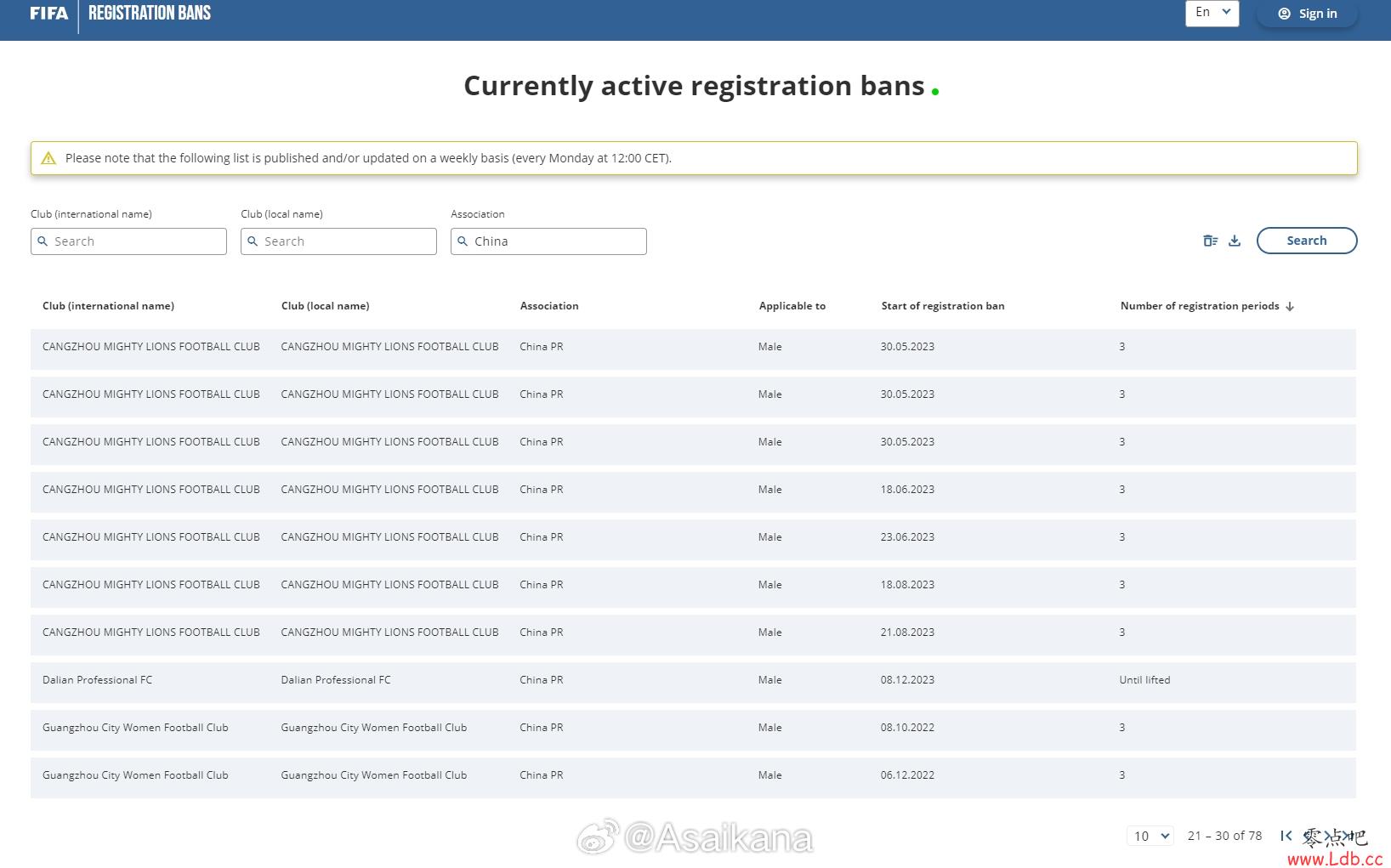Click periods value 3 in 08.10.2022 row
1391x868 pixels.
(1122, 728)
